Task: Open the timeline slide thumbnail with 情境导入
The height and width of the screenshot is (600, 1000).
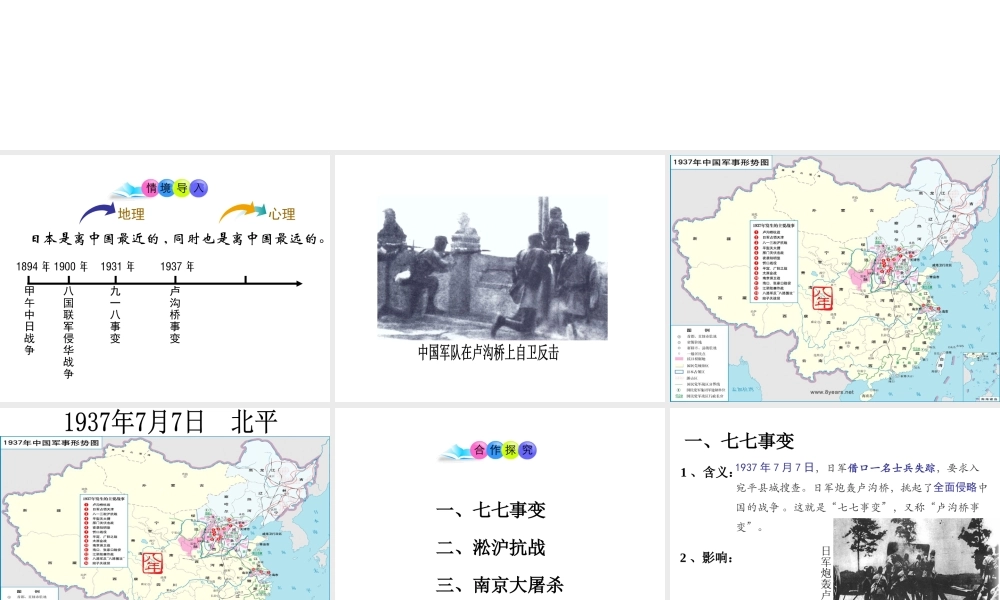Action: point(165,278)
